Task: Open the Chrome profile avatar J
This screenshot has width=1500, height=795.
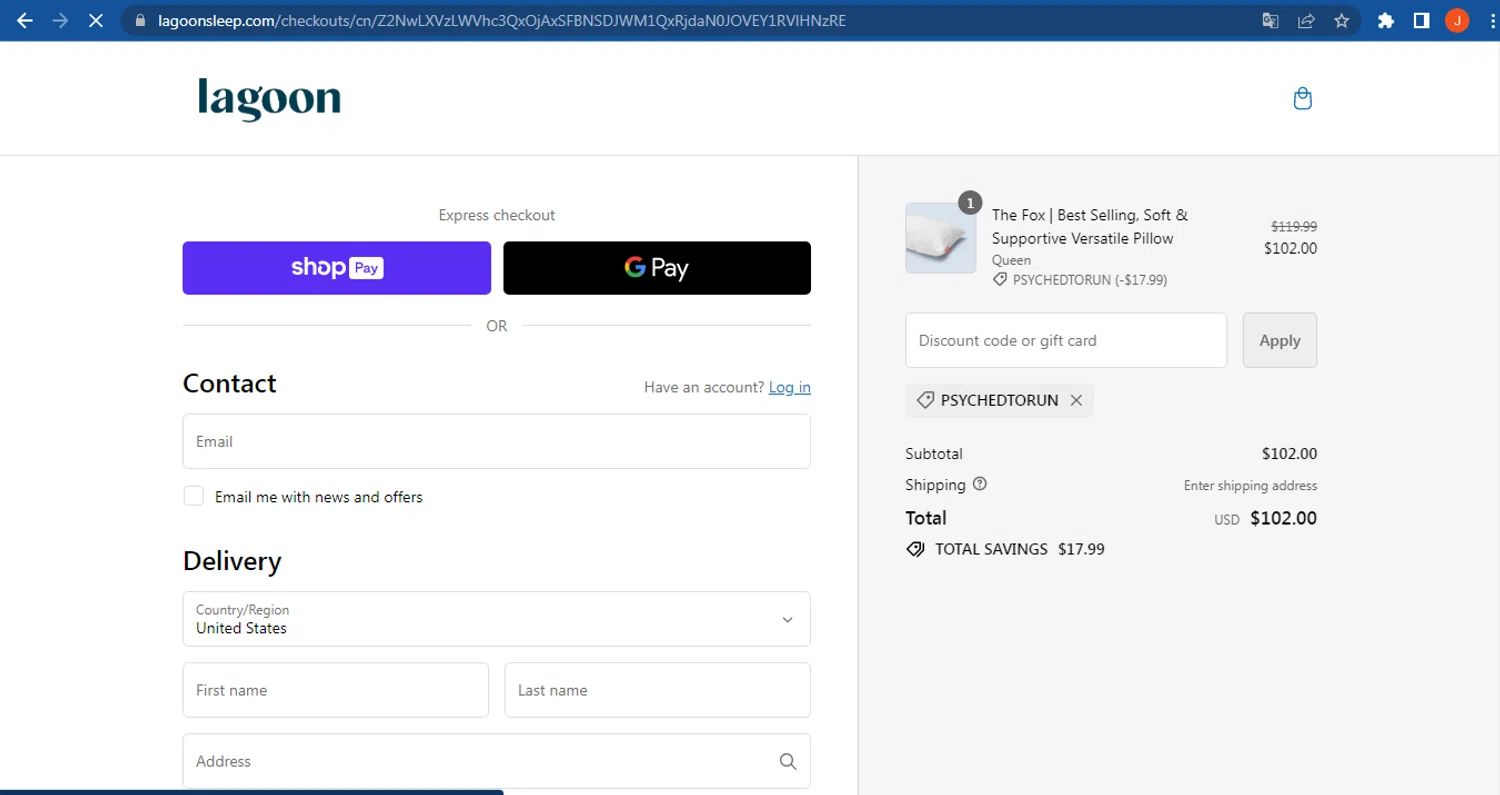Action: tap(1457, 20)
